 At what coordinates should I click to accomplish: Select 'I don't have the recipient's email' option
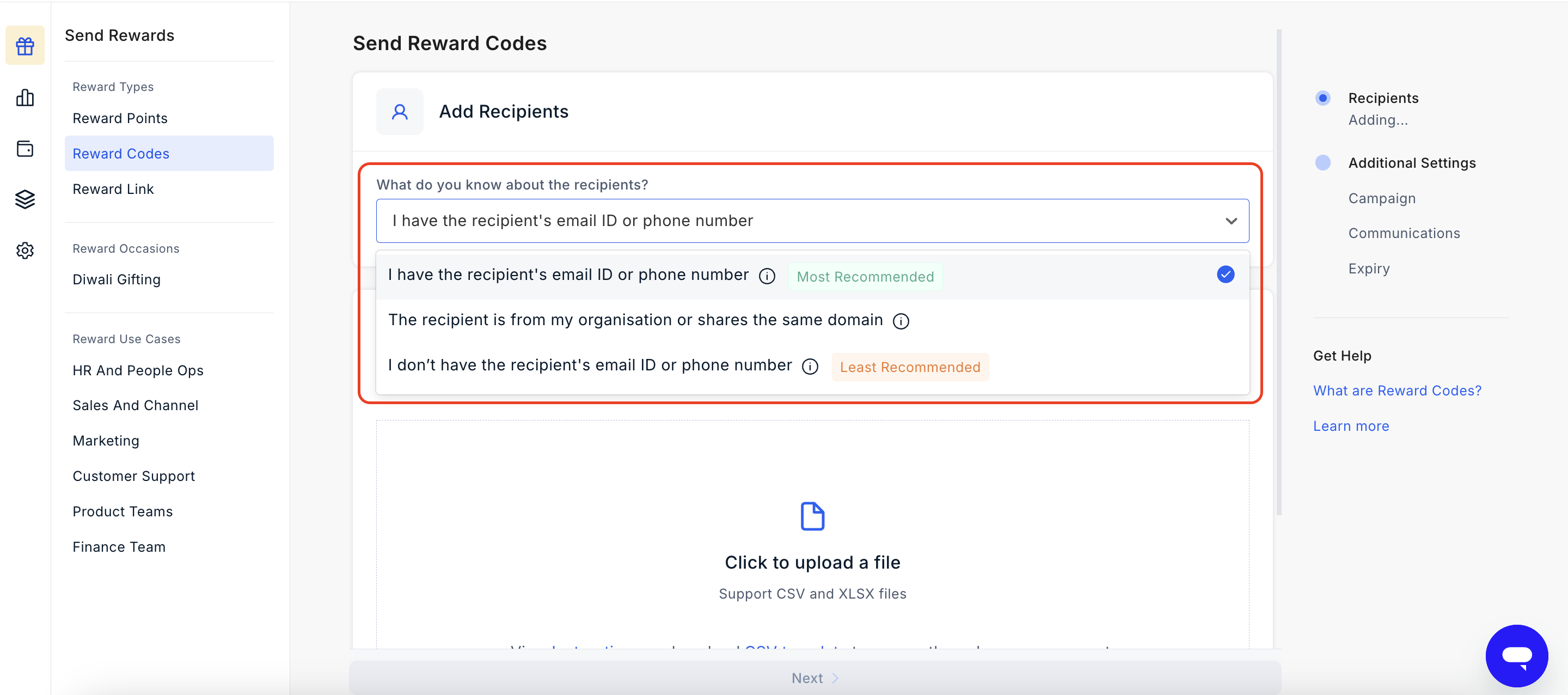(x=813, y=366)
